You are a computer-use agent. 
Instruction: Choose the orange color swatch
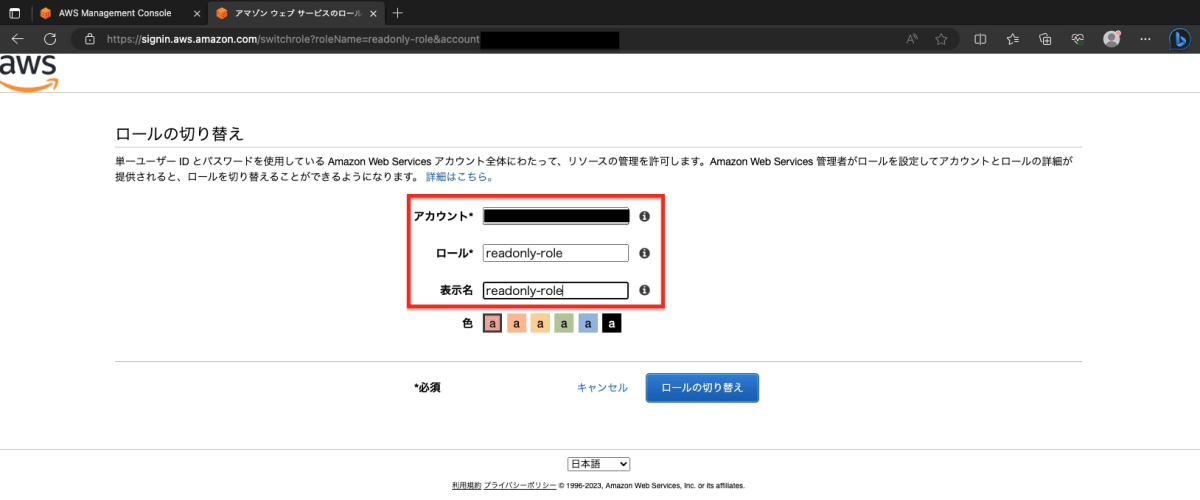[516, 324]
